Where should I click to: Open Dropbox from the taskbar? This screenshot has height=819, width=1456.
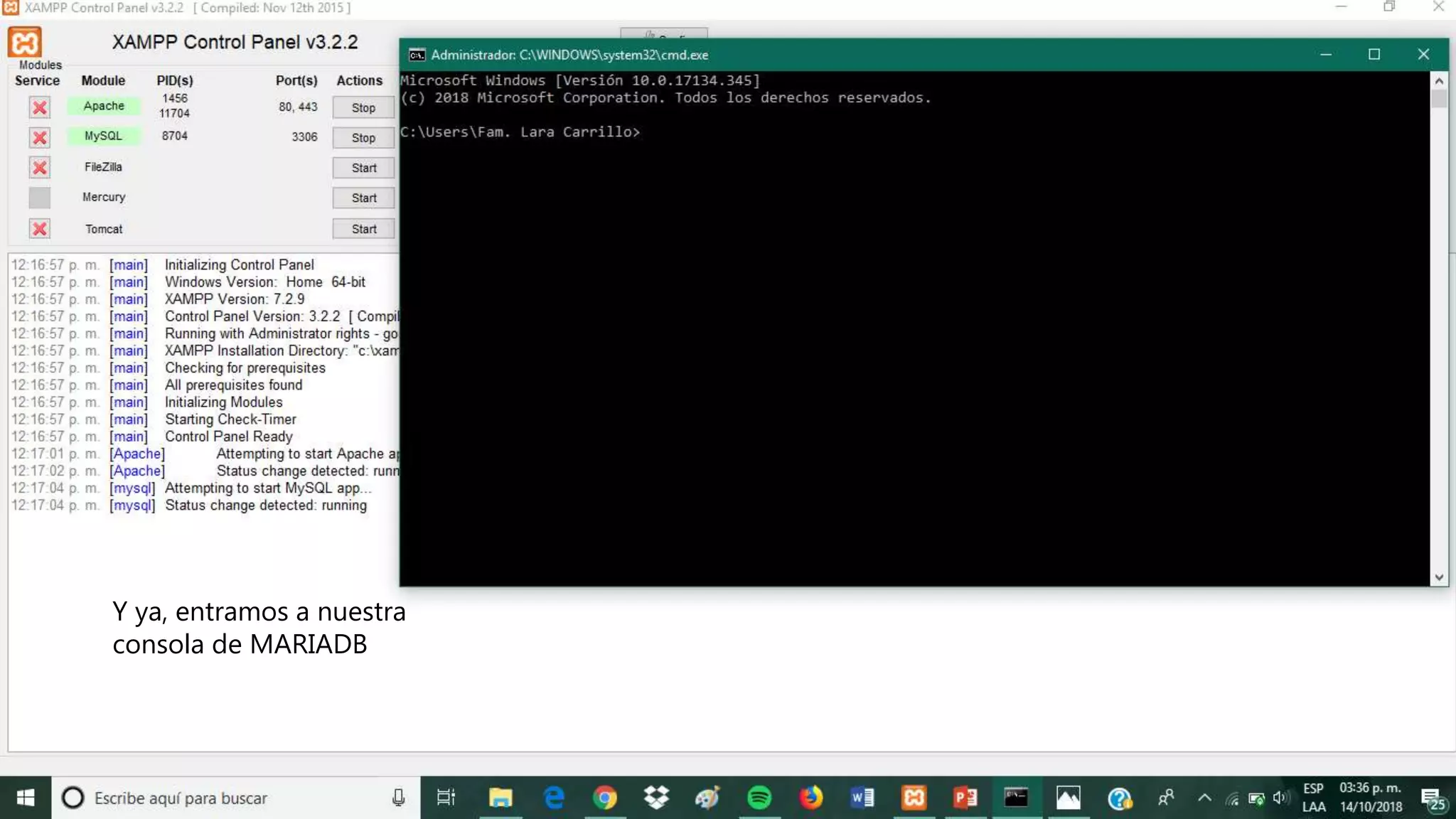[656, 798]
